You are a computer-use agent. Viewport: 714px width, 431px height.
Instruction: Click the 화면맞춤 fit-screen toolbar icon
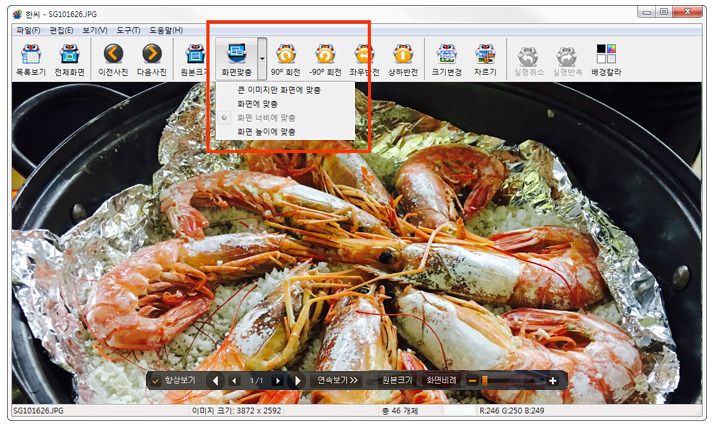pos(236,59)
